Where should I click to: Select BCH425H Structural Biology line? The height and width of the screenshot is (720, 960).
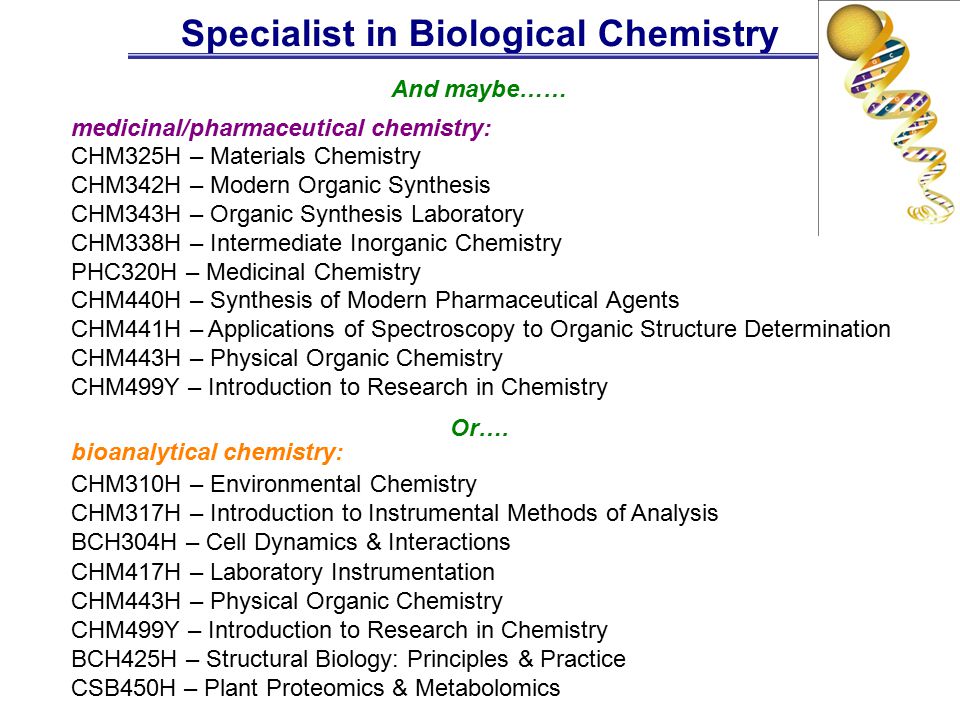[x=348, y=659]
